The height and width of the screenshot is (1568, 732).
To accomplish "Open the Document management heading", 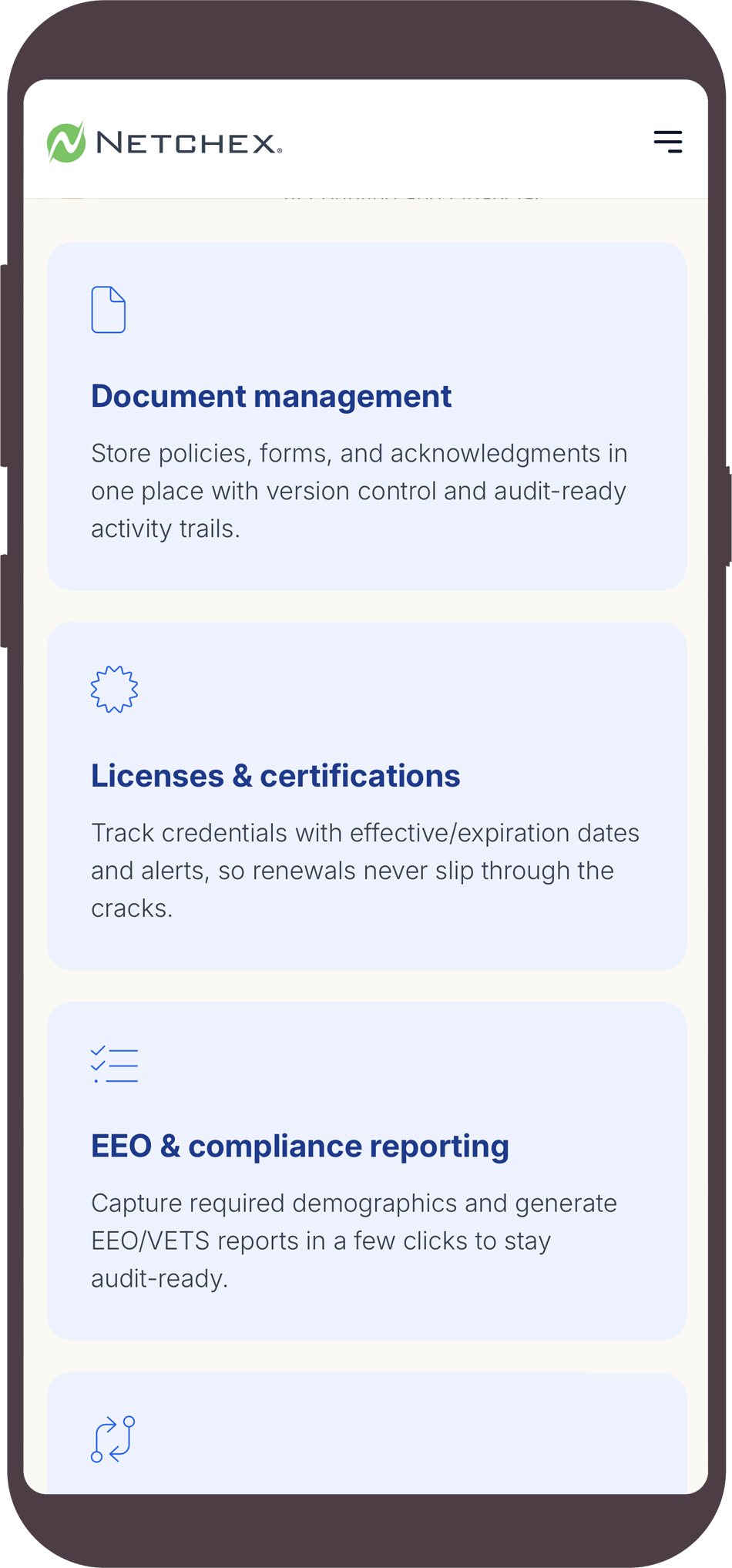I will pyautogui.click(x=271, y=396).
